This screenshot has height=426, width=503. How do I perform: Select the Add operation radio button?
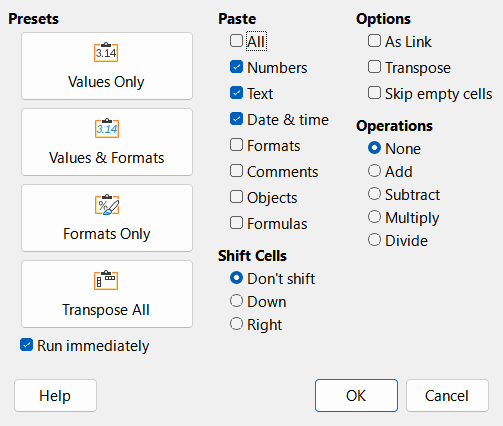tap(374, 171)
